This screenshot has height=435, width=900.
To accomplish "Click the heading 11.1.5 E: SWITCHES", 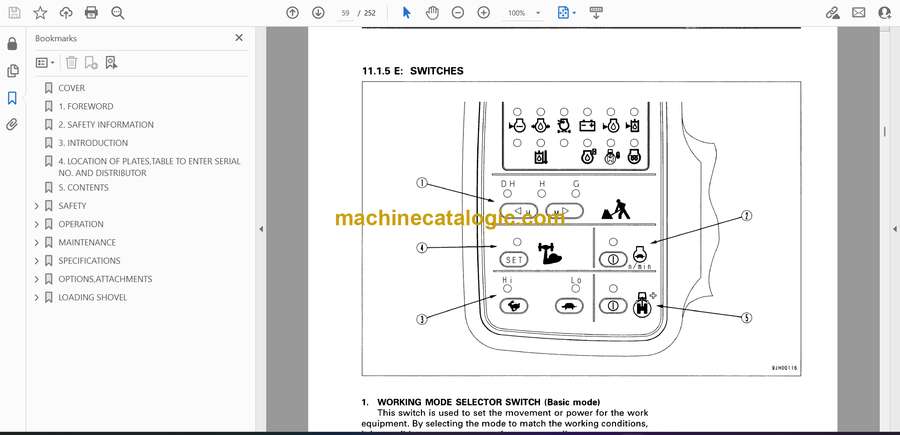I will pos(413,71).
